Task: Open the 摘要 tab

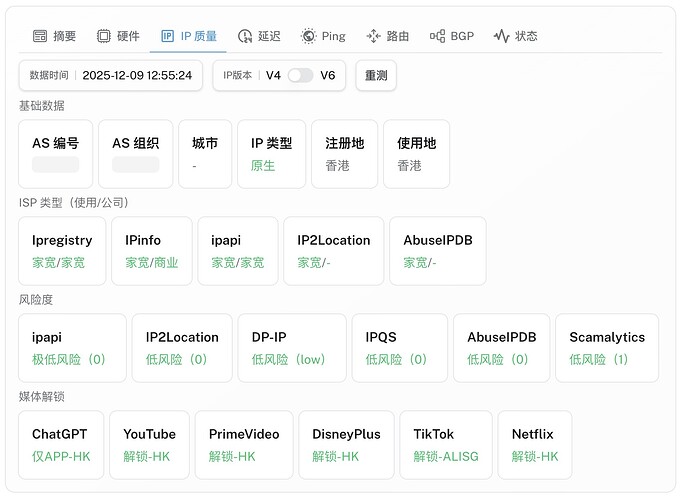Action: click(x=54, y=36)
